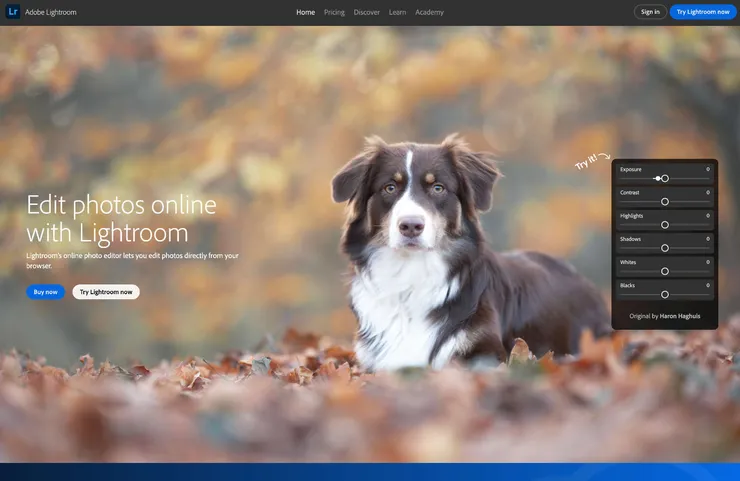Click the Sign in button

(x=650, y=12)
